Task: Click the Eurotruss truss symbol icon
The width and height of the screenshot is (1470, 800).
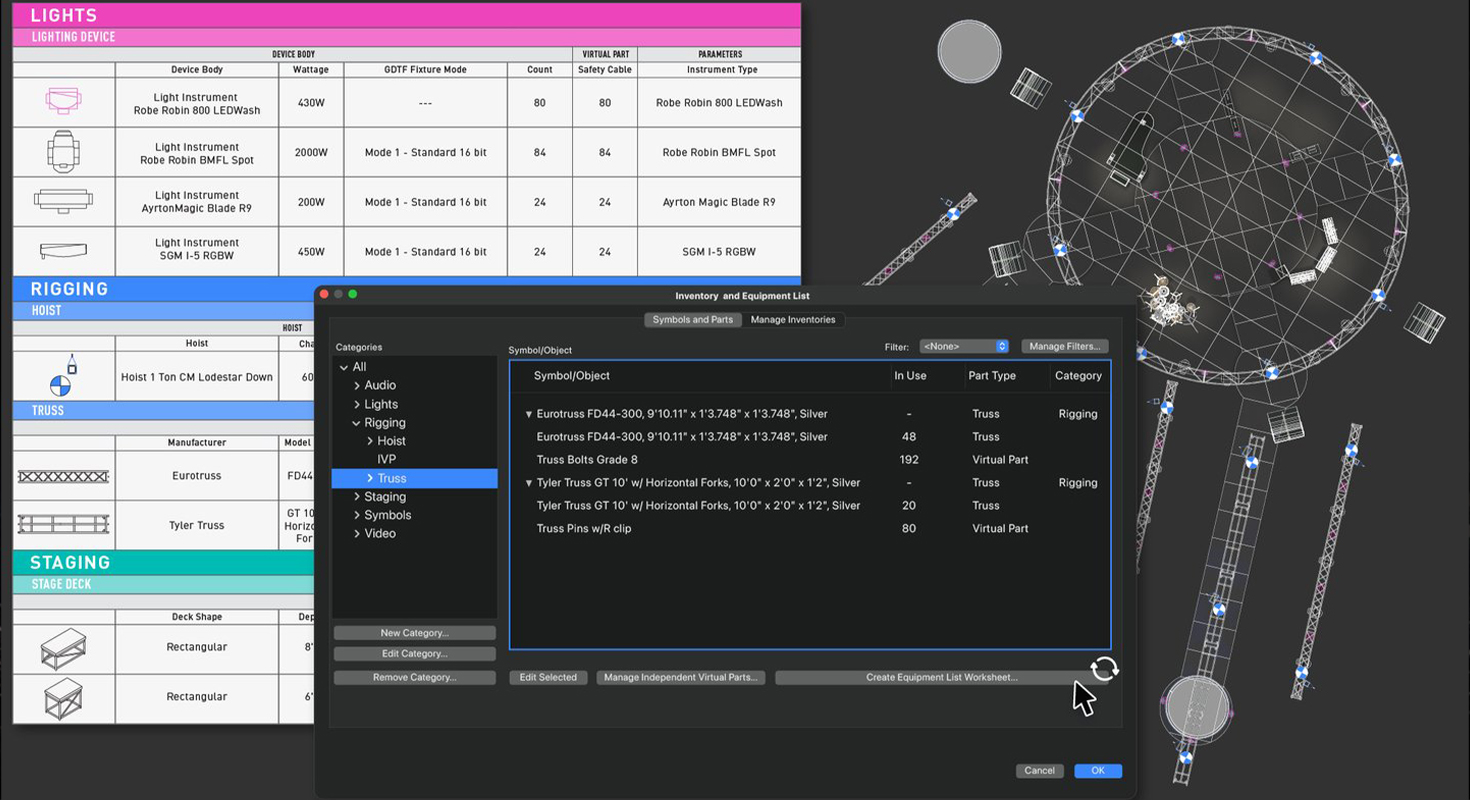Action: [64, 477]
